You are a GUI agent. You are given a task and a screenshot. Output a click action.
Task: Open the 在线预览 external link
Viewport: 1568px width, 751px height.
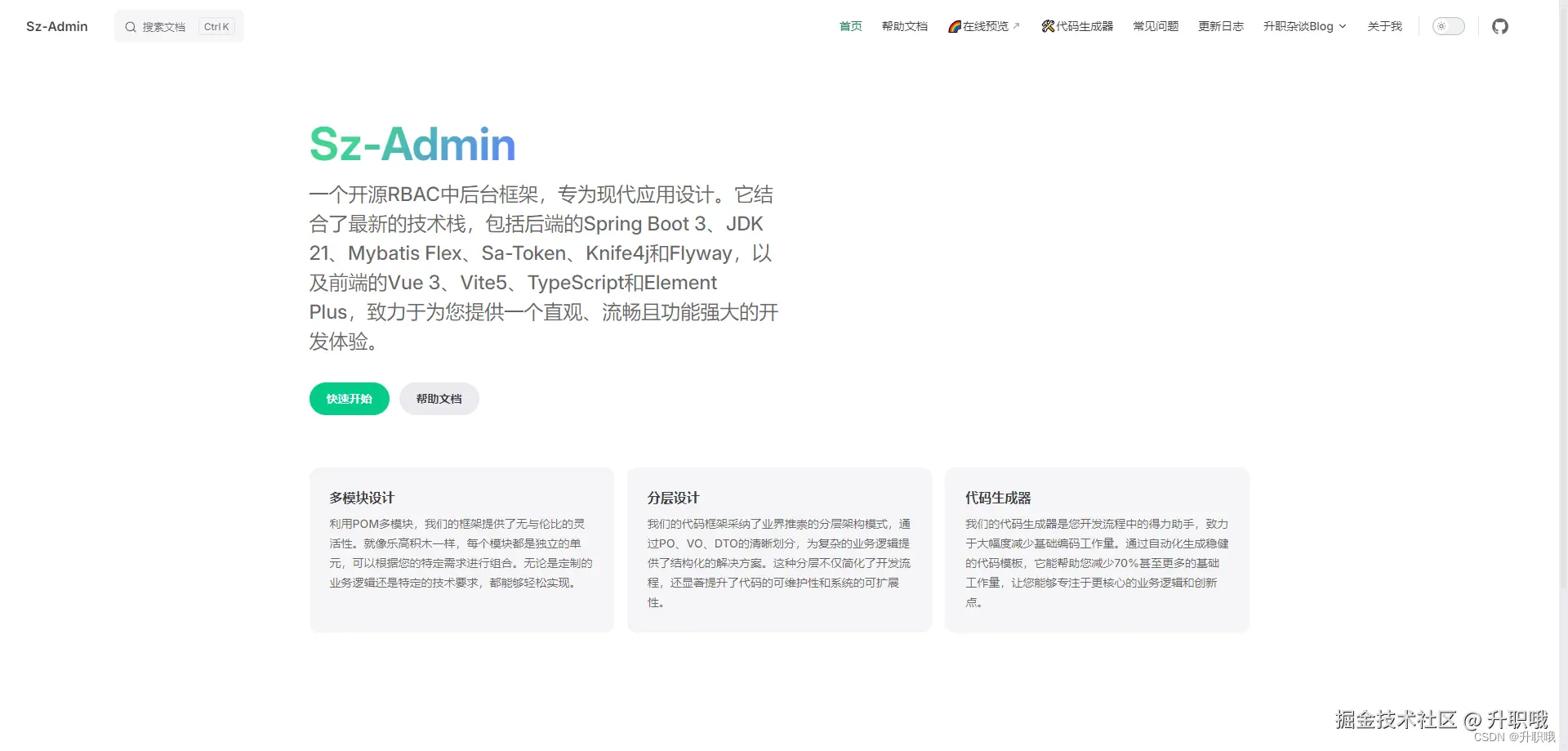(x=984, y=26)
